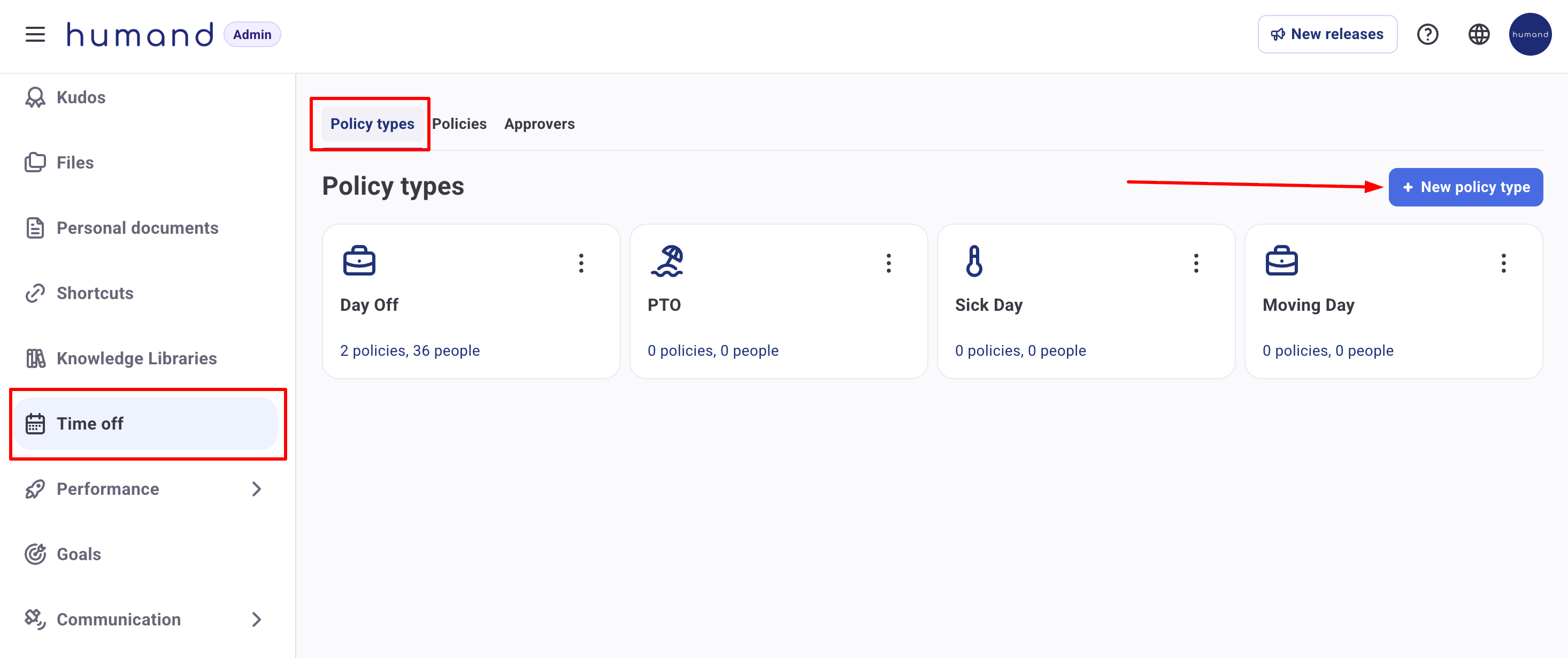
Task: Click the humand profile avatar
Action: tap(1529, 35)
